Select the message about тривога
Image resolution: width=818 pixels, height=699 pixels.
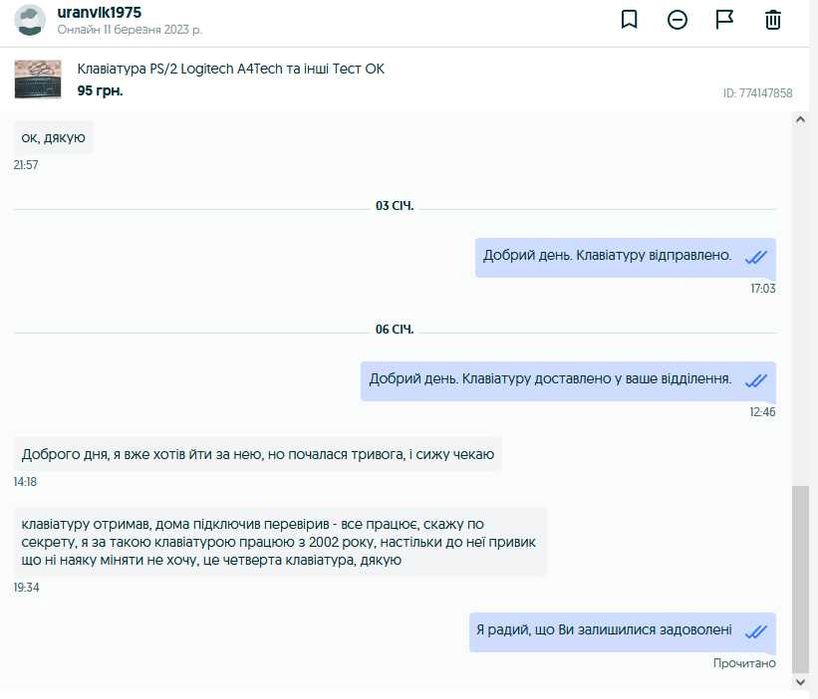coord(257,454)
